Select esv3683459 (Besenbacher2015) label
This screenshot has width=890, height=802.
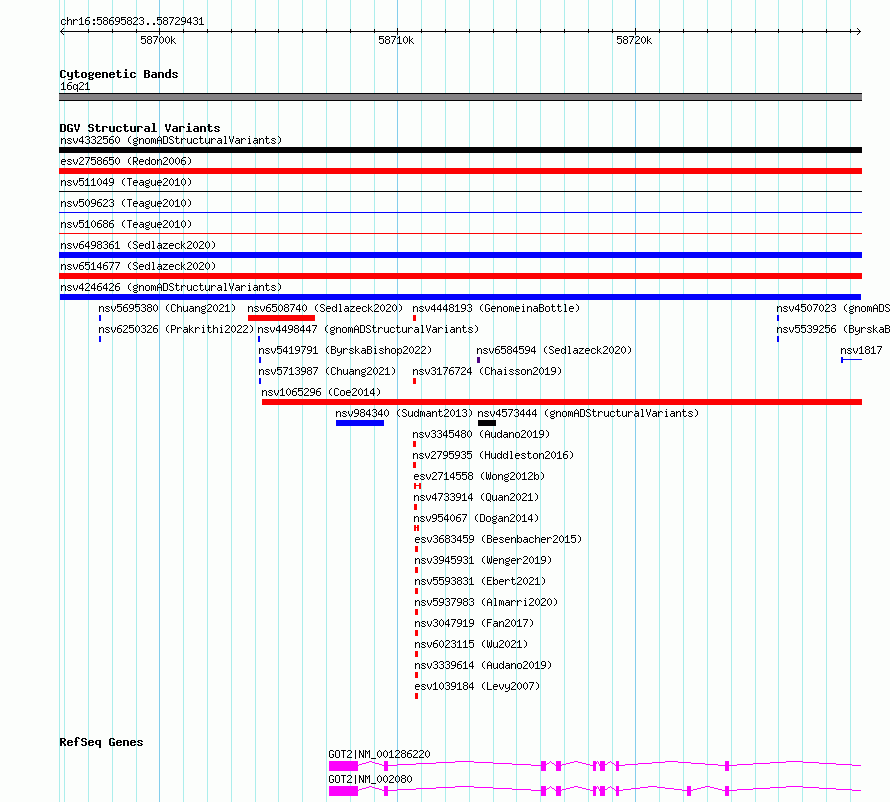(x=498, y=539)
